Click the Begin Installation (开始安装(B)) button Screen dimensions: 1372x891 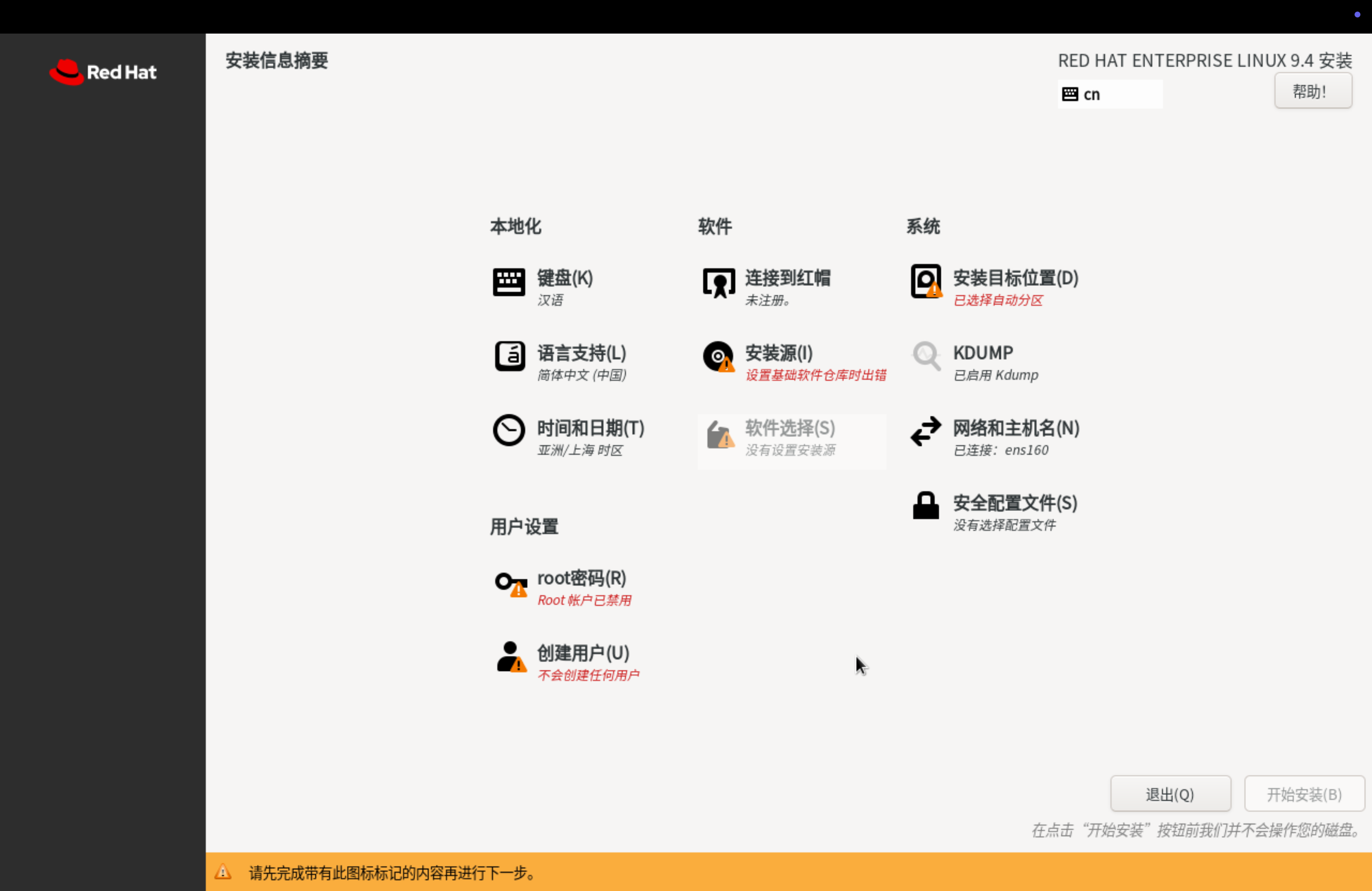[1304, 794]
